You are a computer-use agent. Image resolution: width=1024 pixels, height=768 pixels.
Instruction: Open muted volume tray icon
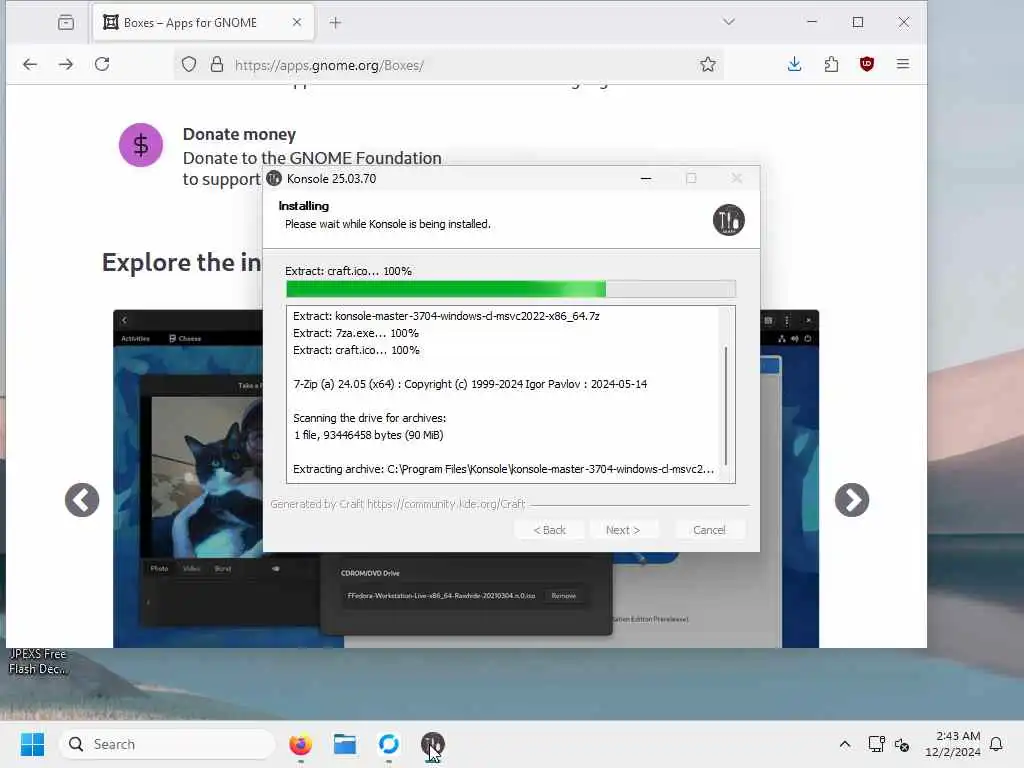[902, 744]
